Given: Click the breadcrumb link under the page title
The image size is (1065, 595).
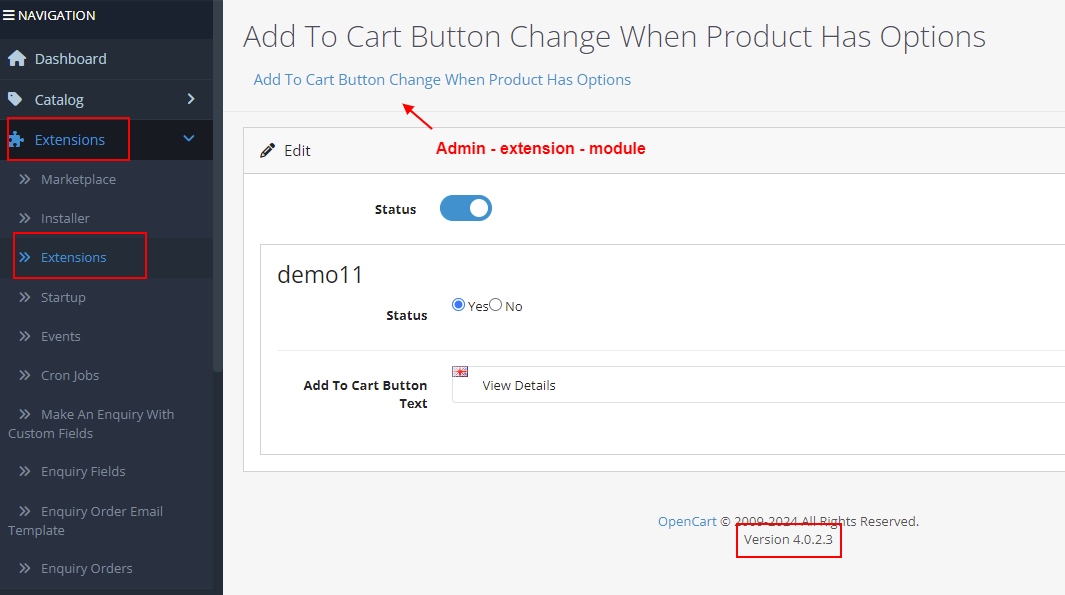Looking at the screenshot, I should click(442, 79).
